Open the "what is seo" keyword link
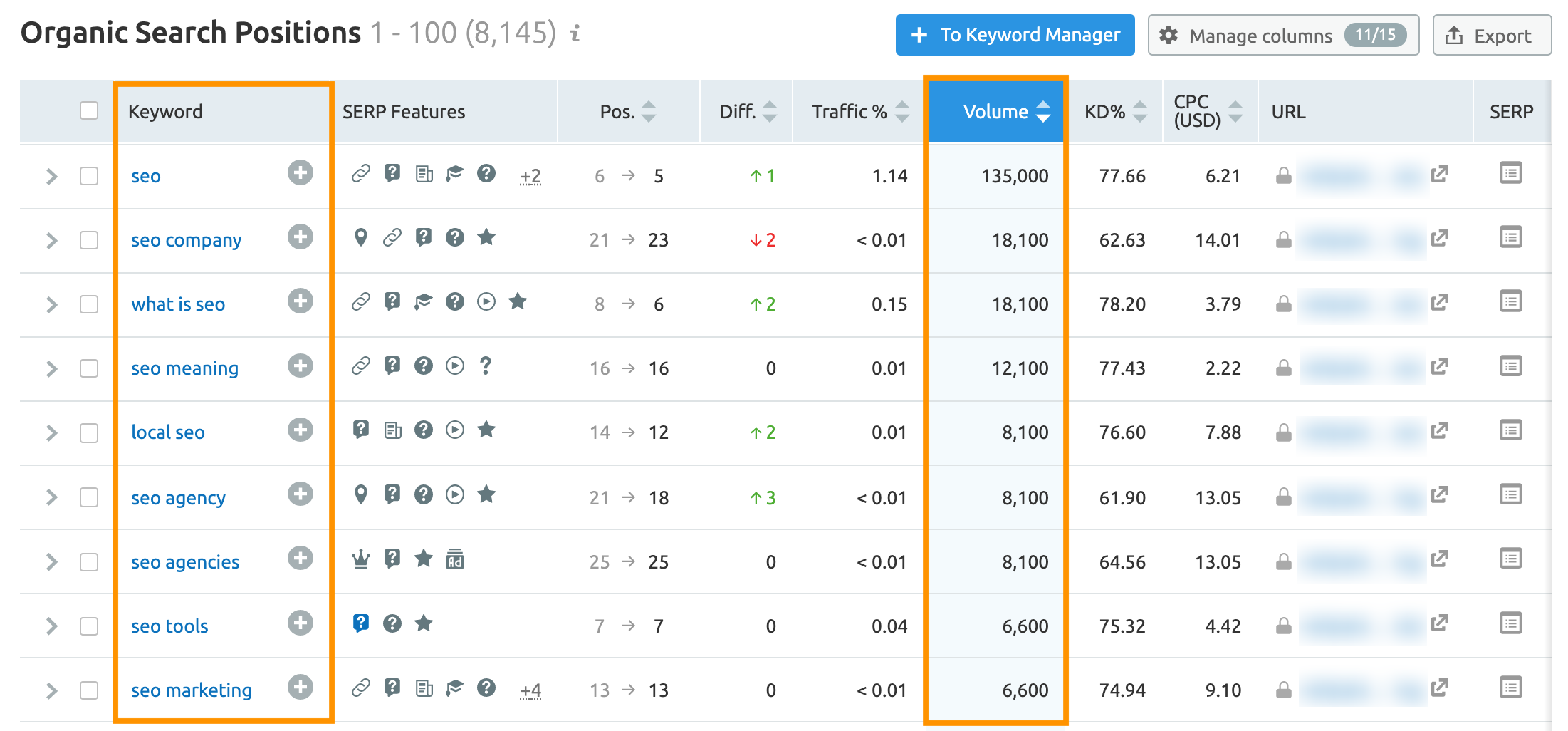Viewport: 1568px width, 731px height. click(178, 304)
